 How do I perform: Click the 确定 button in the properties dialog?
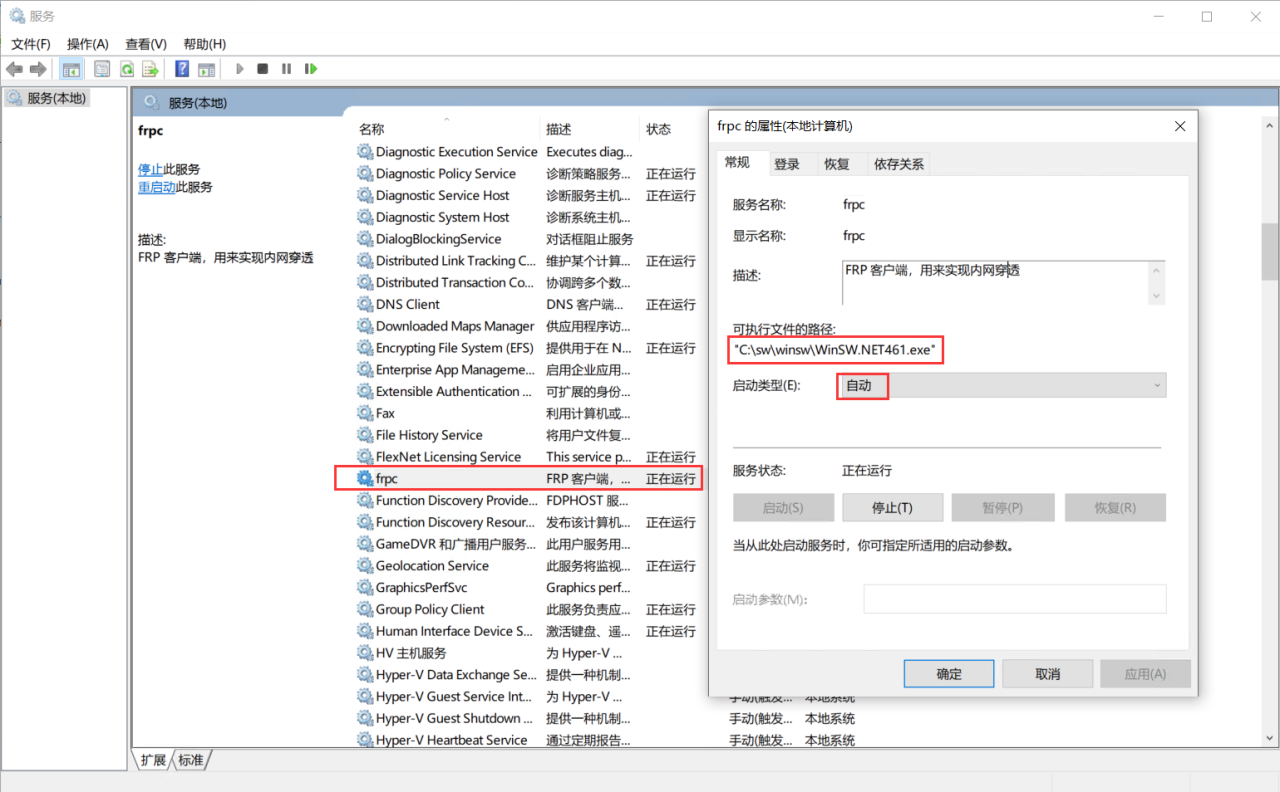948,673
